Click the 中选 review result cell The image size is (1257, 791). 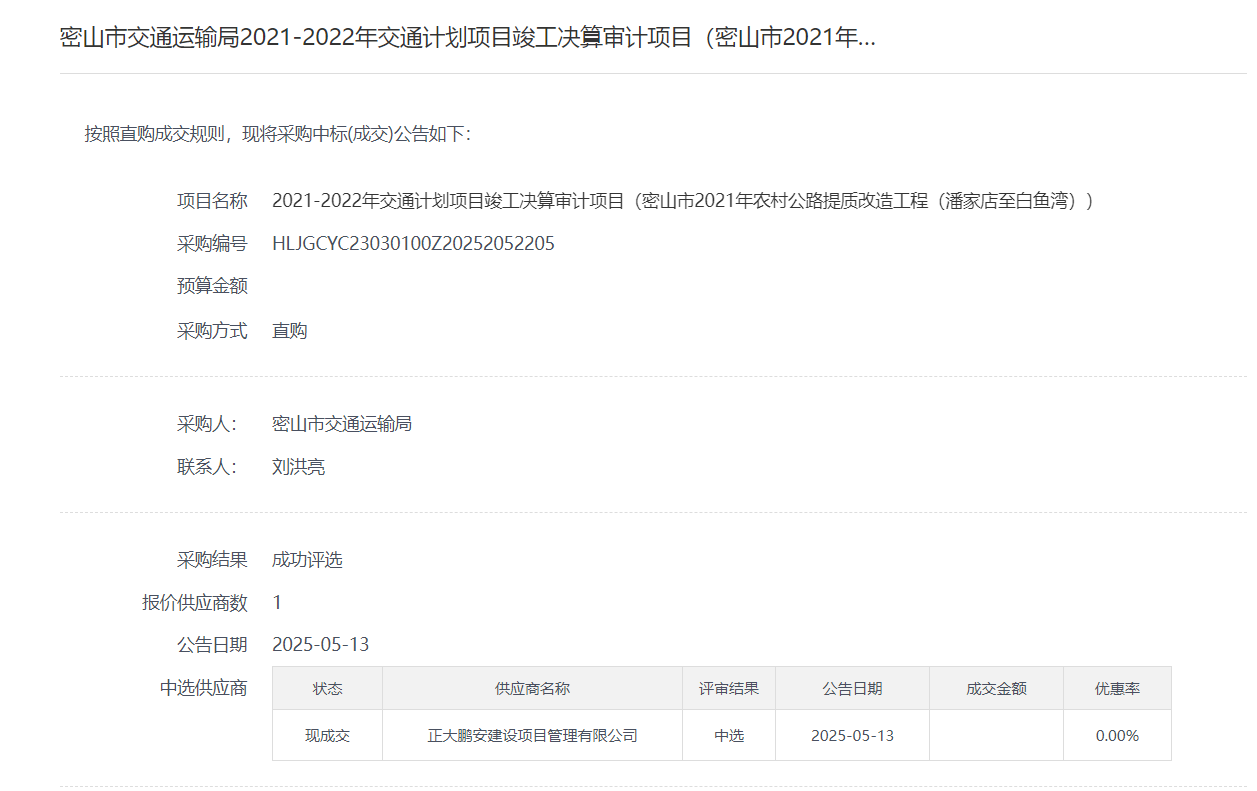(x=728, y=736)
